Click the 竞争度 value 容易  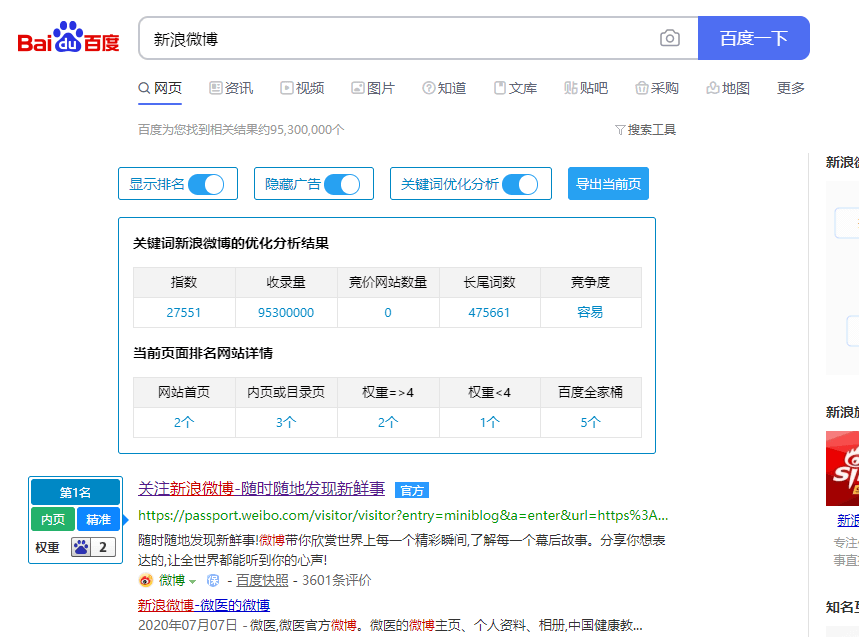(590, 312)
